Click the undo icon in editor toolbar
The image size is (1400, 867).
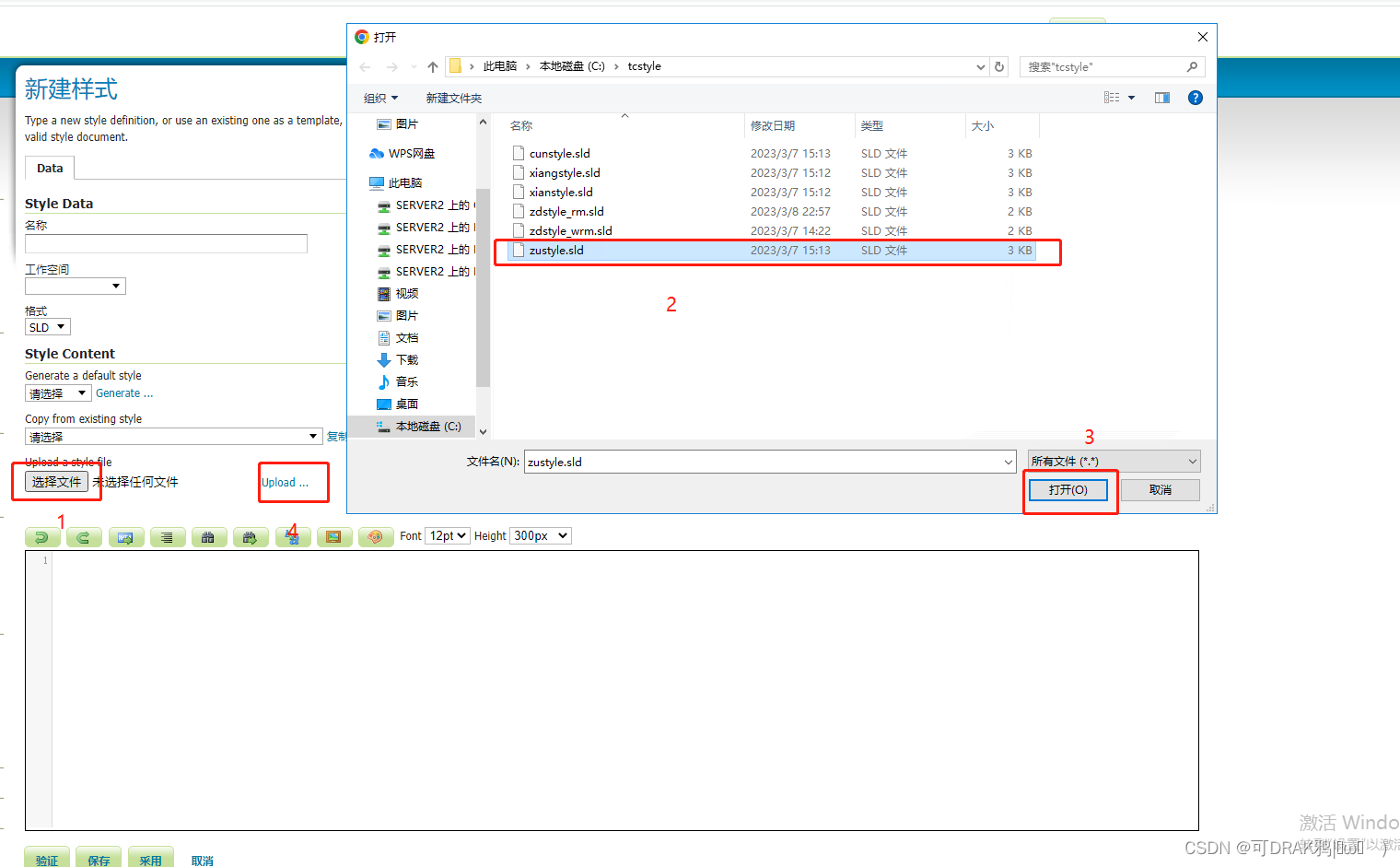coord(41,537)
